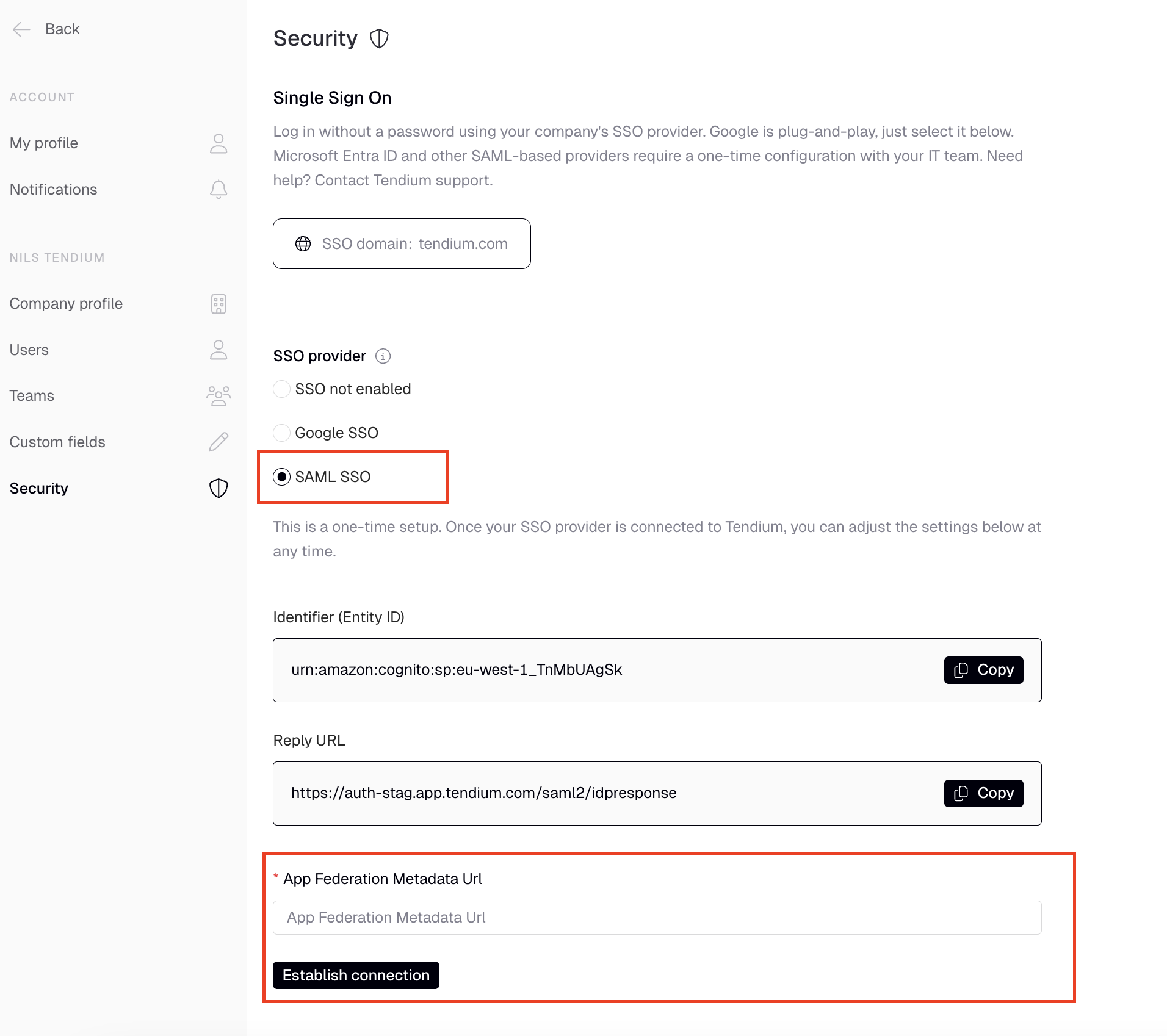Enable Google SSO

pos(281,433)
